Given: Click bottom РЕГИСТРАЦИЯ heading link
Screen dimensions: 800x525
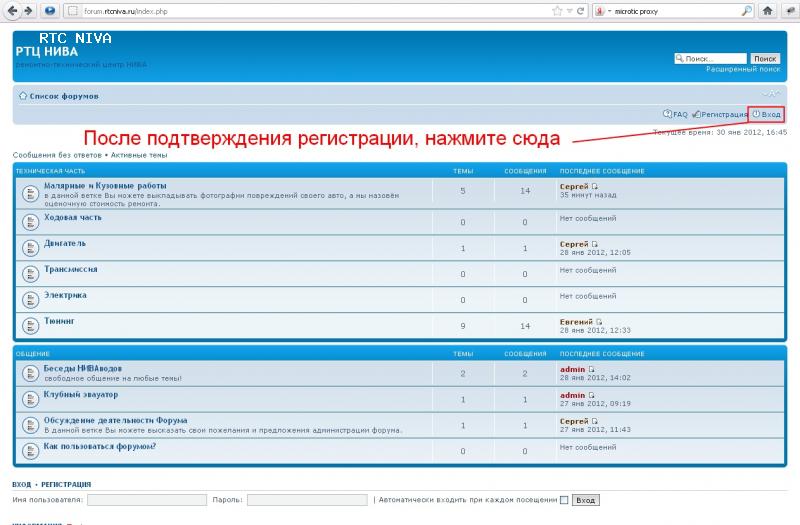Looking at the screenshot, I should pyautogui.click(x=66, y=484).
